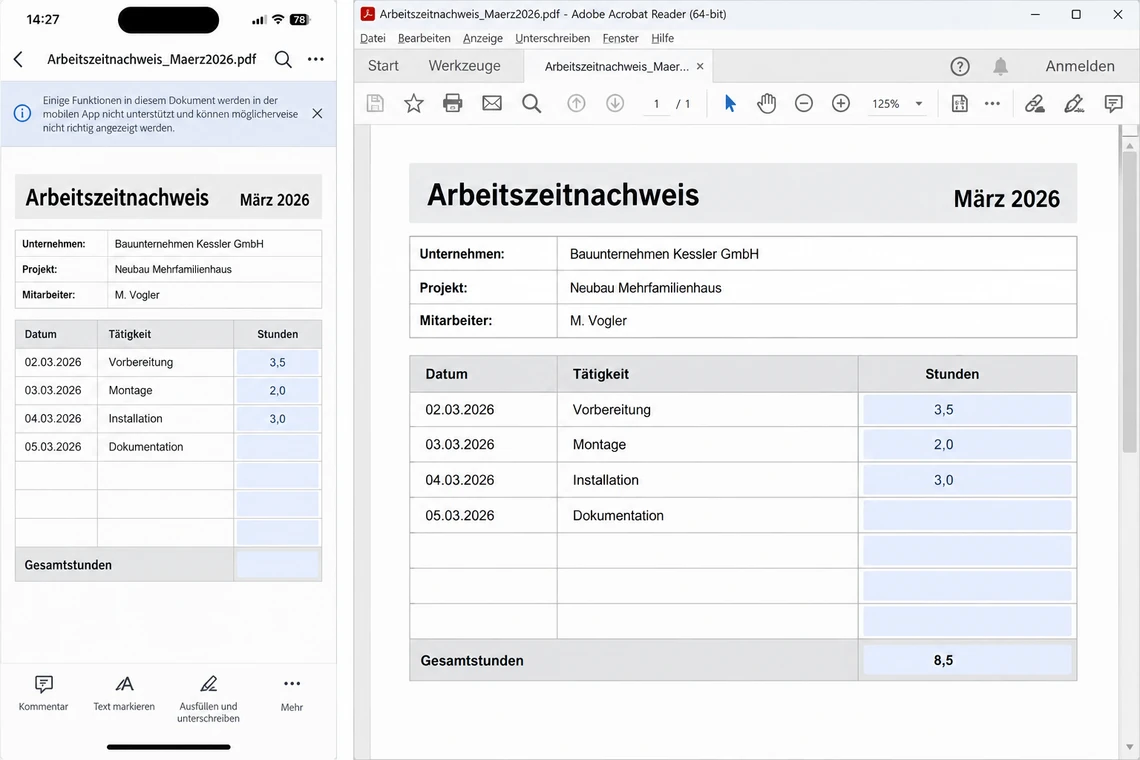Click '04.03.2026' date cell in Acrobat
The image size is (1140, 760).
[x=459, y=480]
